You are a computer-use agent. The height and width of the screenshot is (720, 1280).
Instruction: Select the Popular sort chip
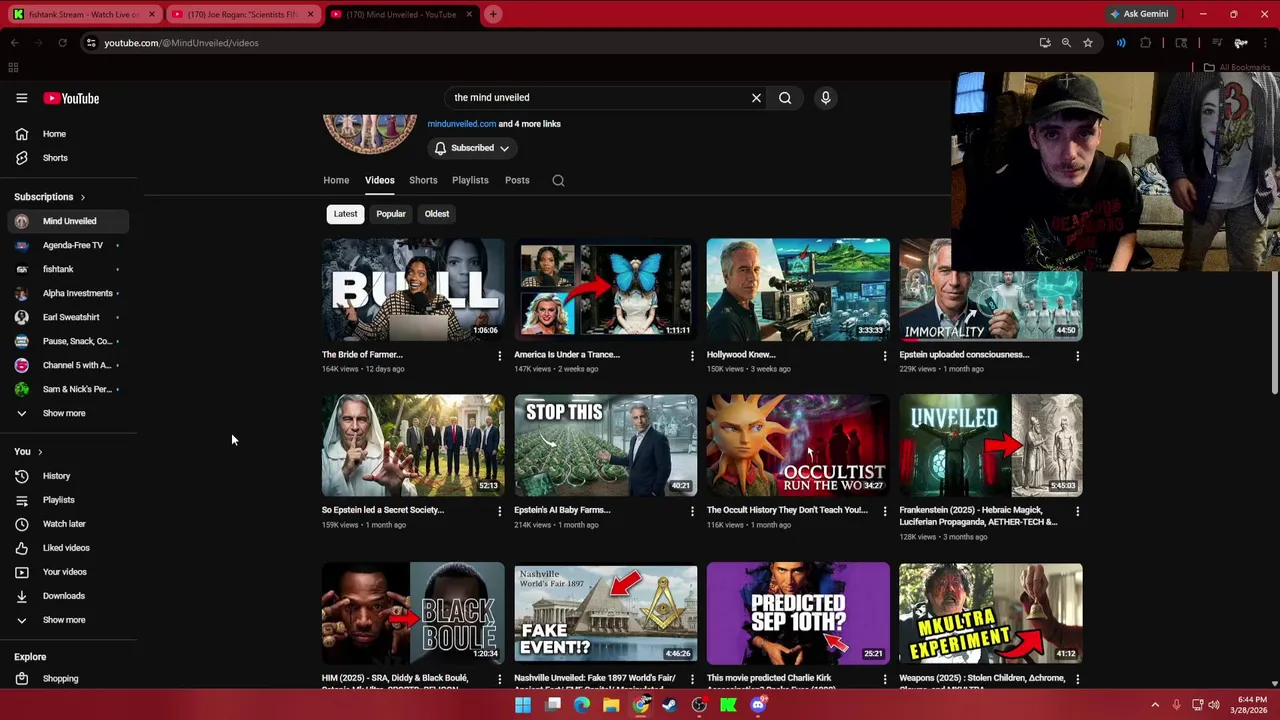tap(391, 214)
